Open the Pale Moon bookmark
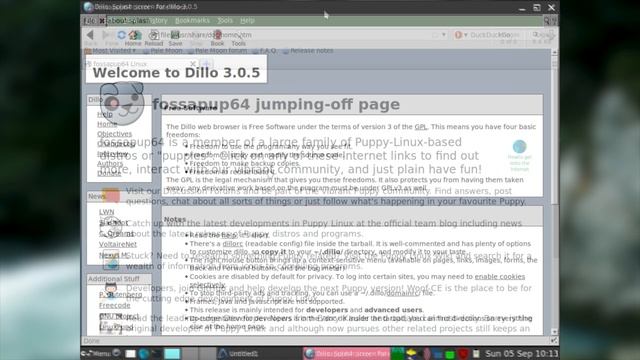640x360 pixels. click(x=163, y=51)
